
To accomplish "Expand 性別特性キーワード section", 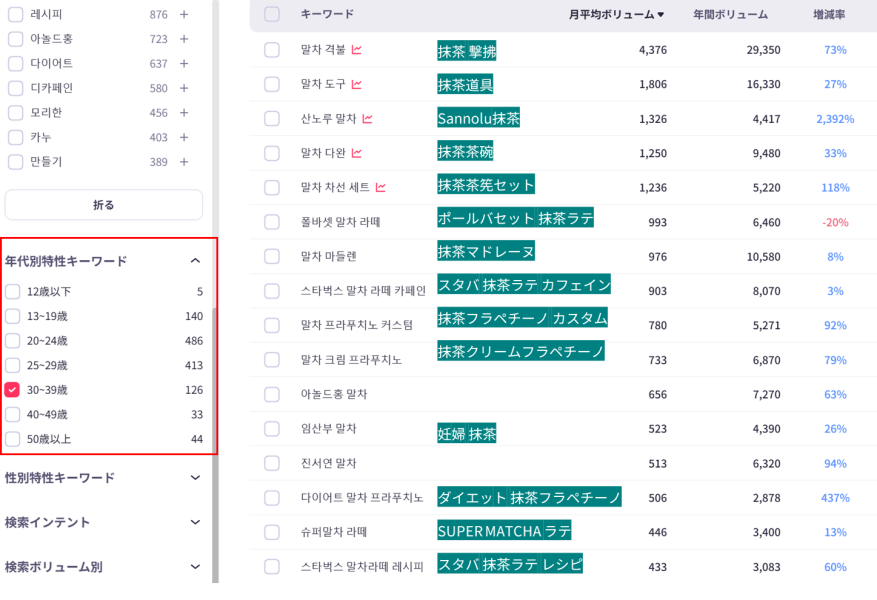I will click(195, 478).
